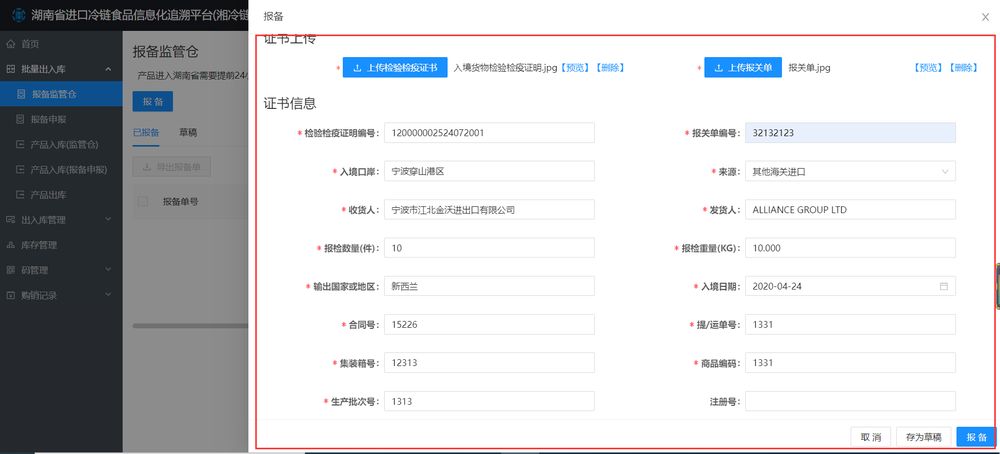Close the 报备 dialog with the X
The image size is (1000, 454).
(985, 17)
